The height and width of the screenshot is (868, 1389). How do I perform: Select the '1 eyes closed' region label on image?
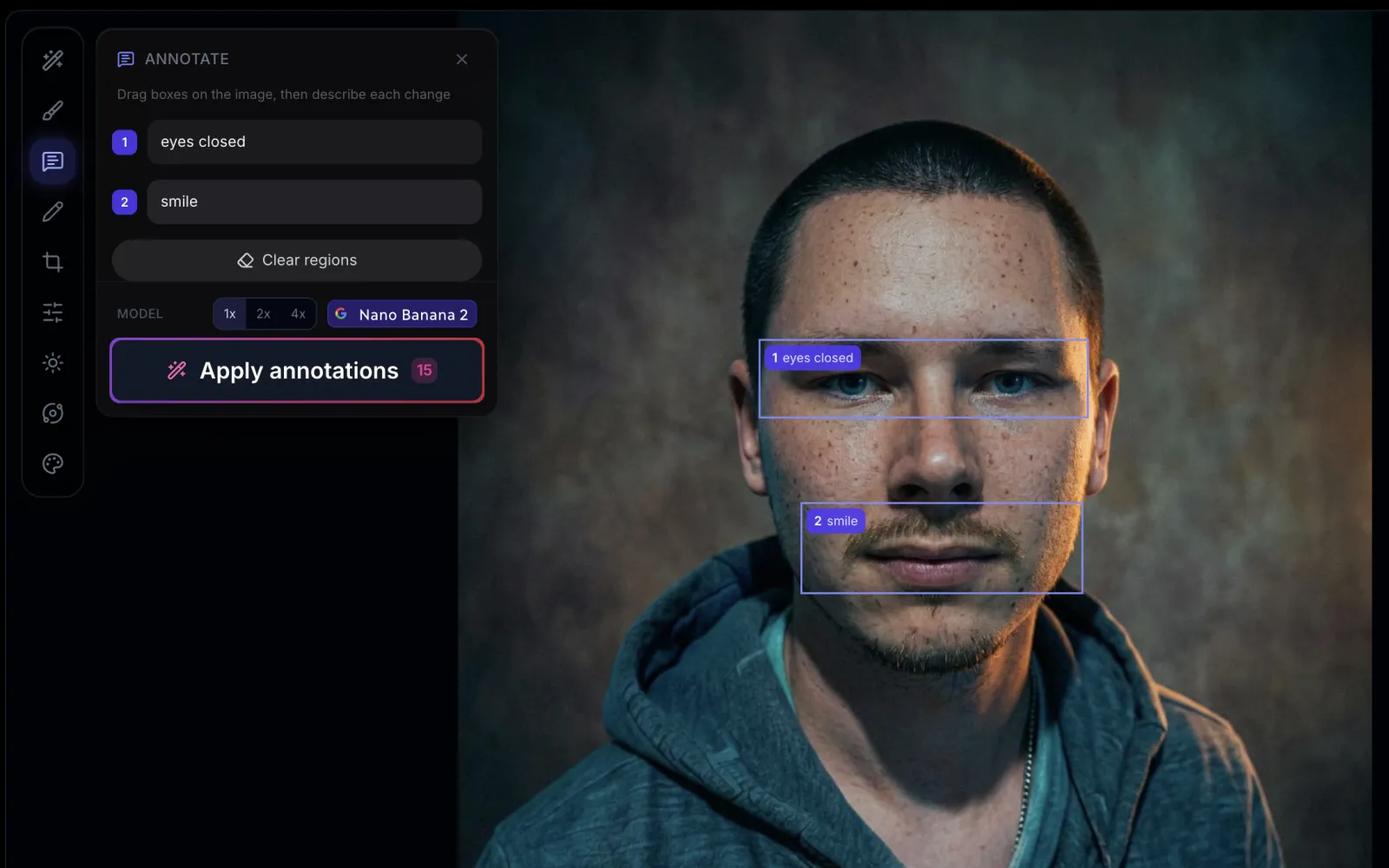tap(813, 358)
